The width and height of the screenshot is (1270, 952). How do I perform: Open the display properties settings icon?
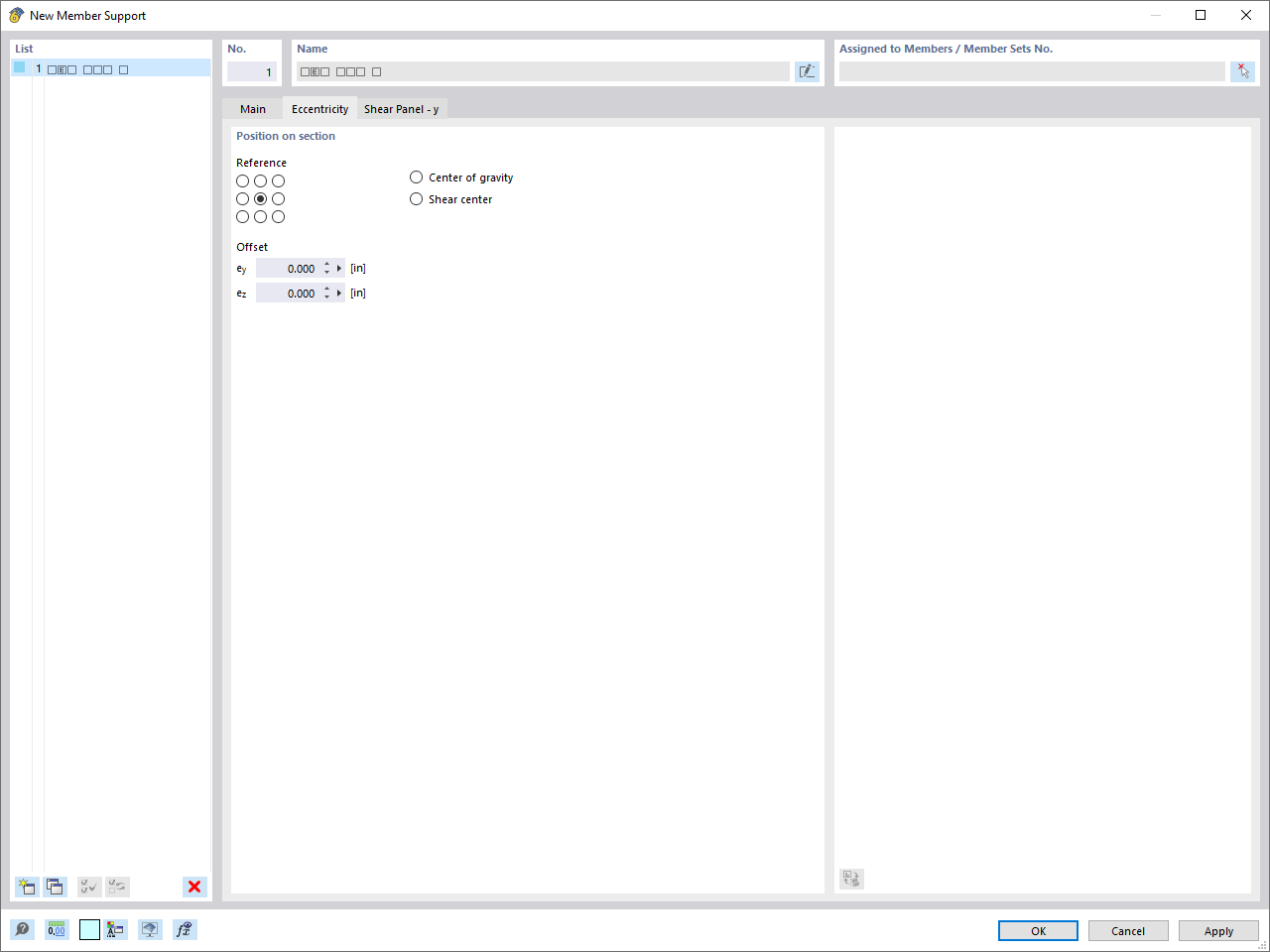116,929
